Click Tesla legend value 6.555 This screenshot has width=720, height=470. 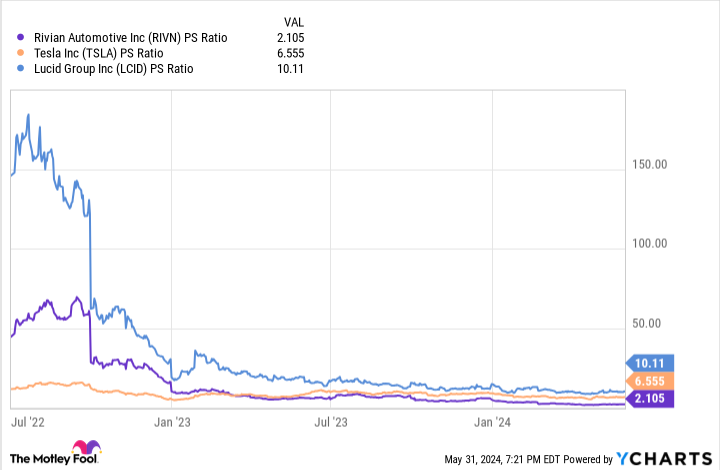tap(290, 53)
